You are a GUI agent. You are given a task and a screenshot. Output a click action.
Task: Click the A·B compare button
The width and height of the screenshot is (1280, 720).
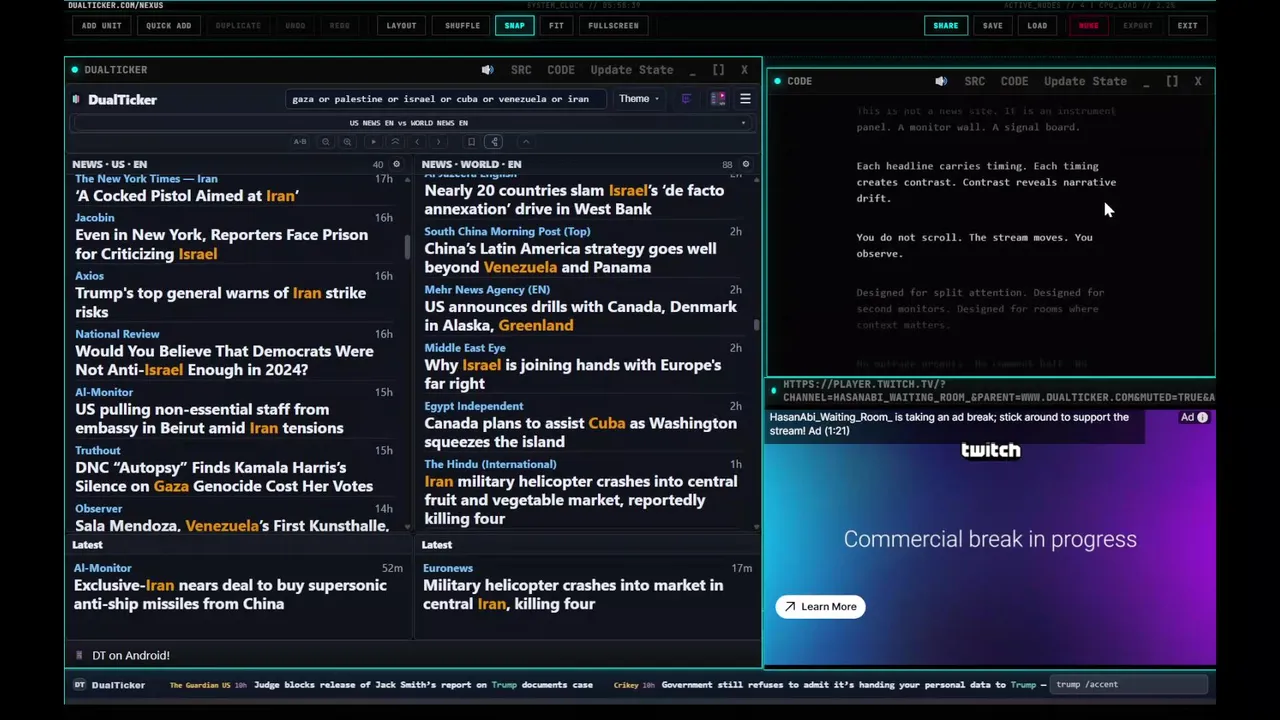[x=300, y=142]
